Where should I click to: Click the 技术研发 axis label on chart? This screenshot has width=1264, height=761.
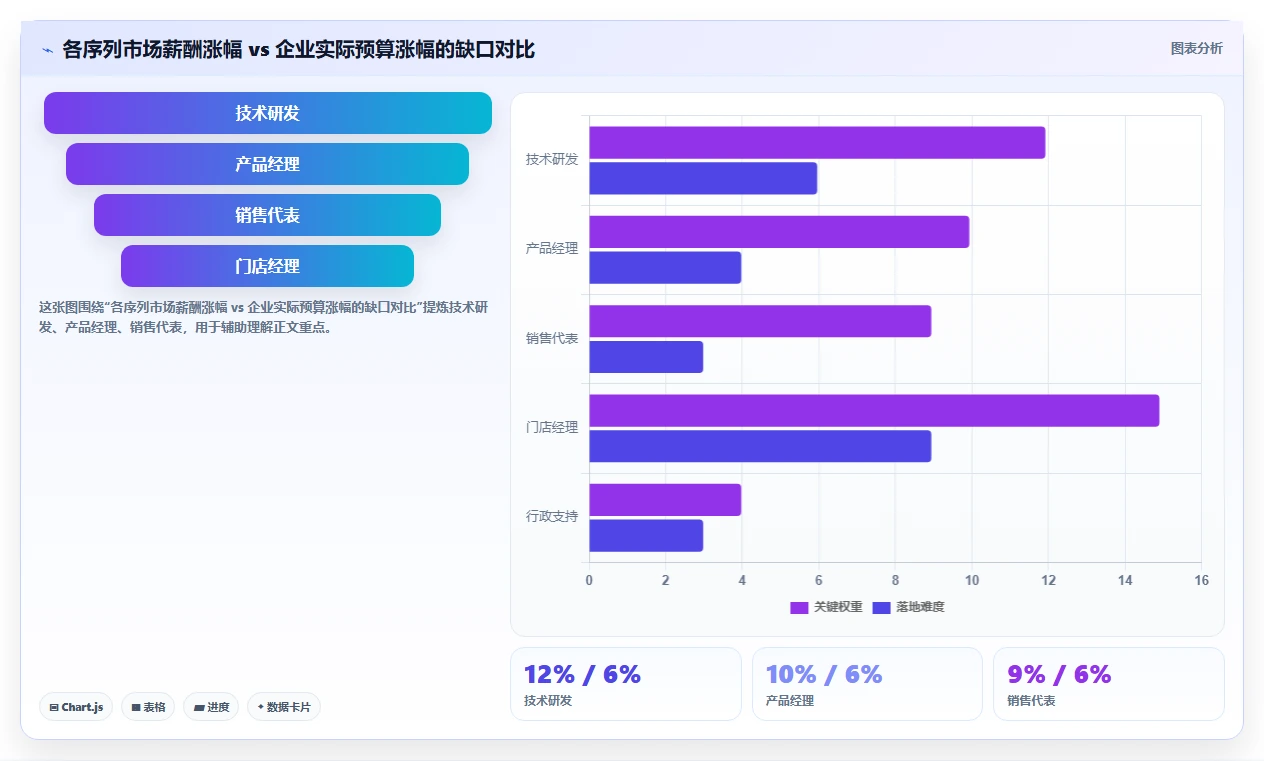click(552, 160)
